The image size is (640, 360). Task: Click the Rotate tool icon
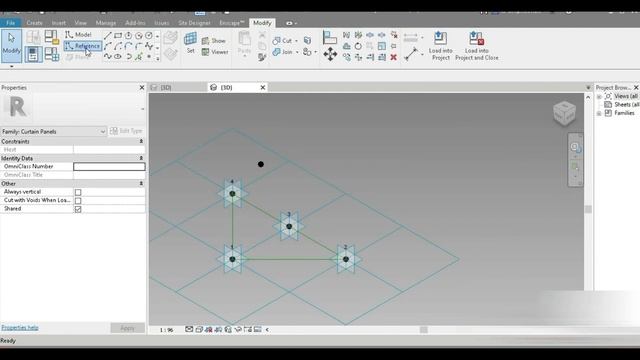(x=358, y=46)
